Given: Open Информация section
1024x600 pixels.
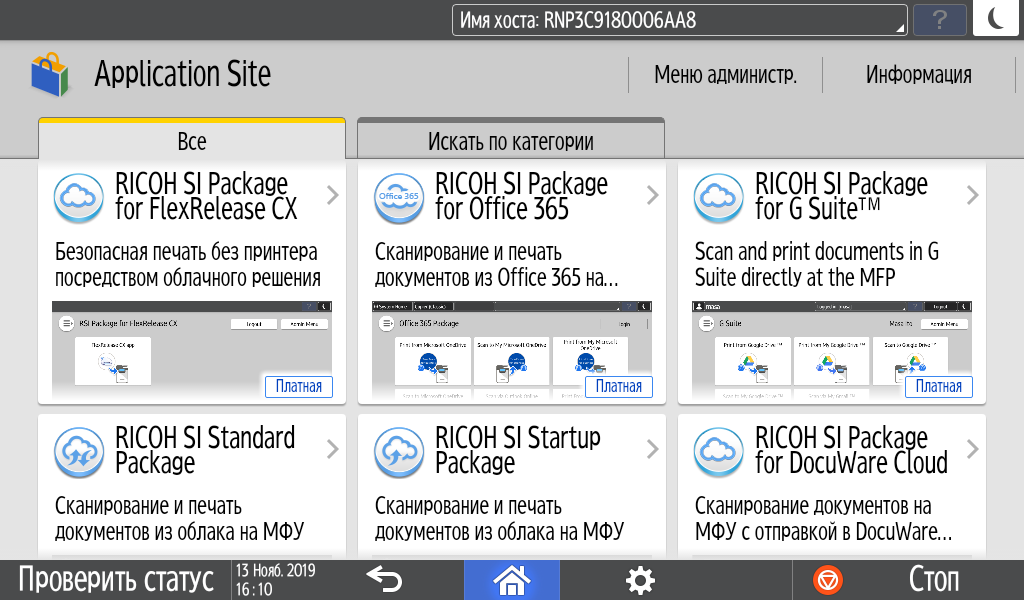Looking at the screenshot, I should click(x=919, y=74).
